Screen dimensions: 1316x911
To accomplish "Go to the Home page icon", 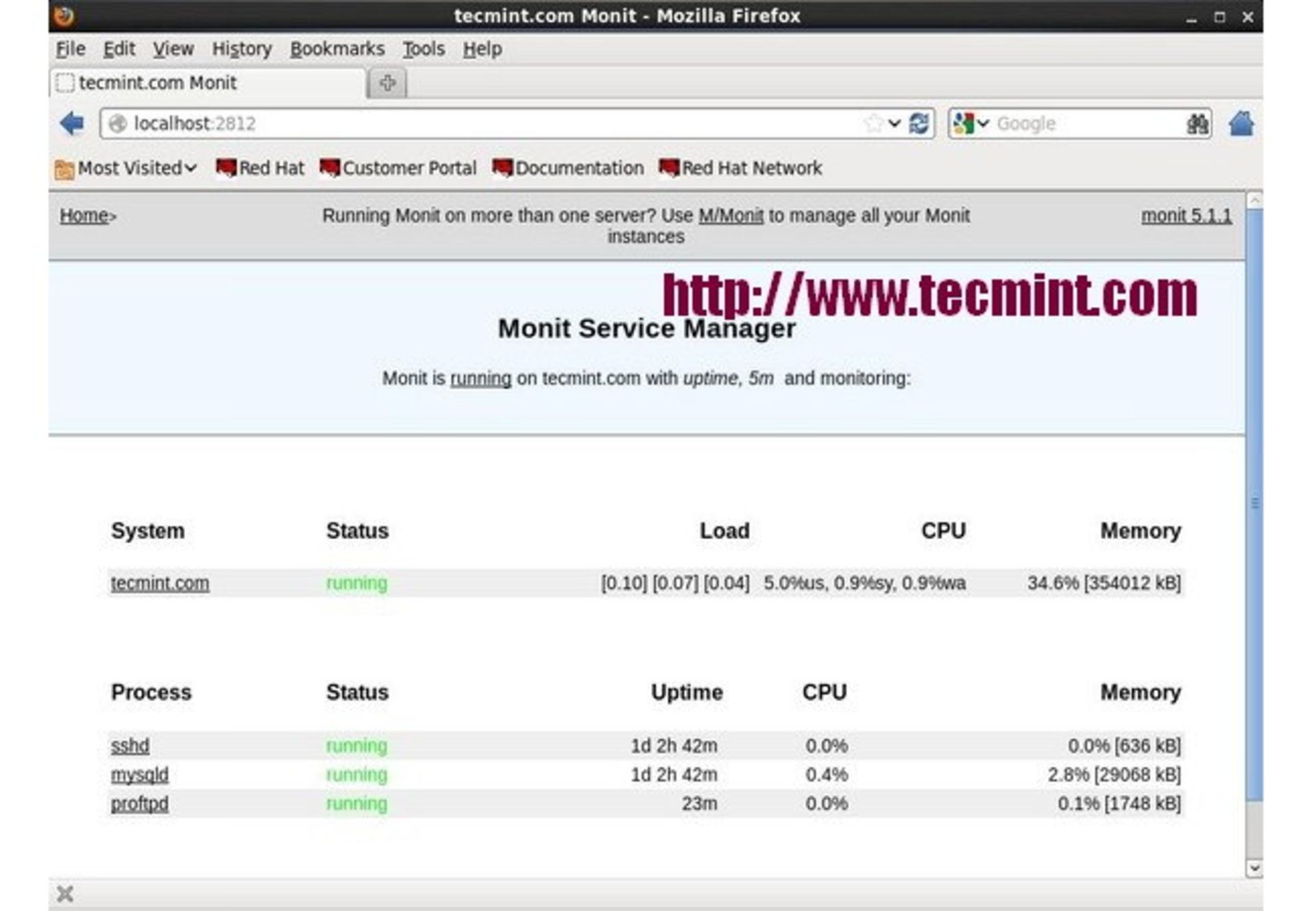I will pos(1241,123).
